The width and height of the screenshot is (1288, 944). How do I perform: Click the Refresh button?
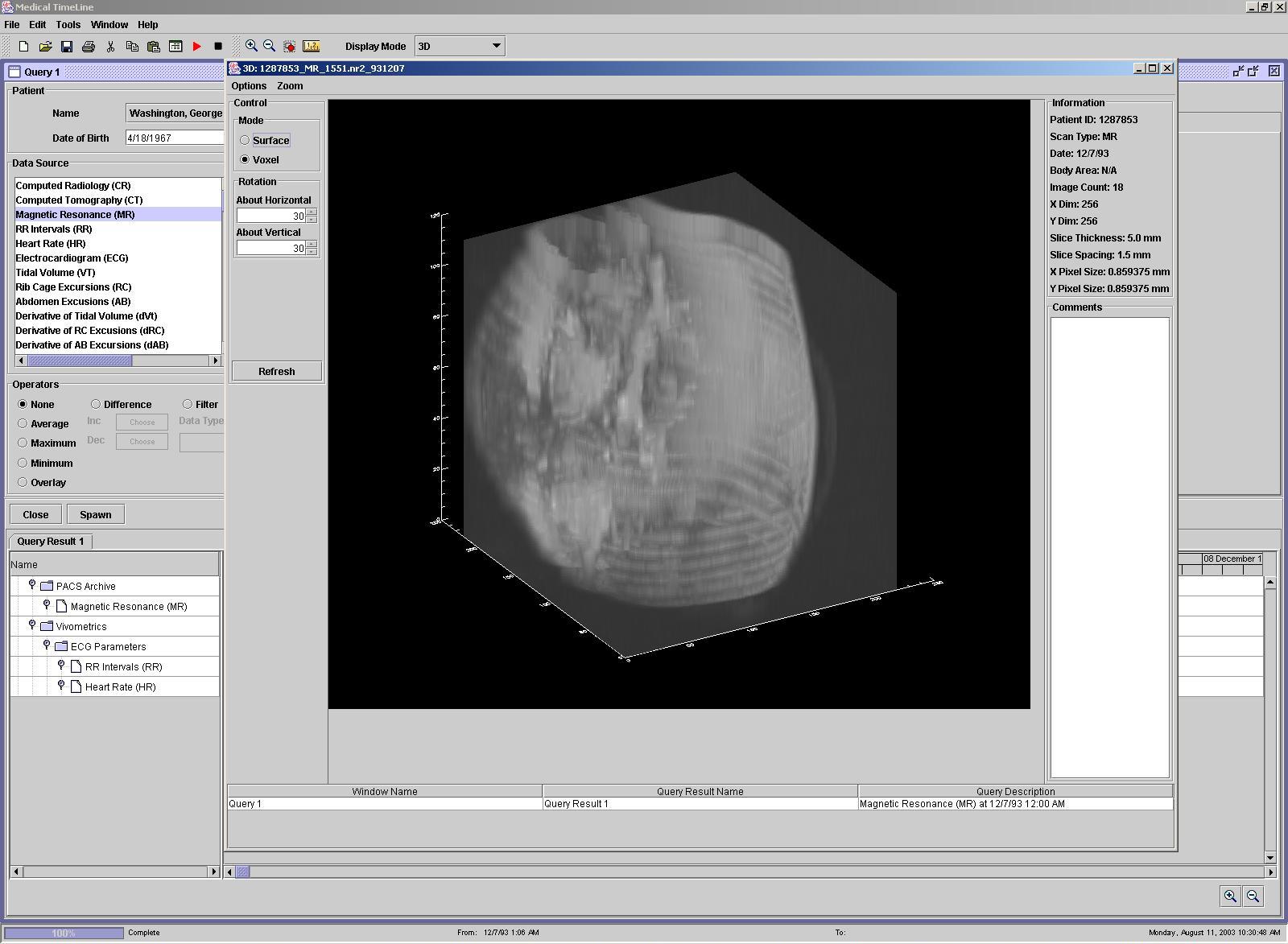[277, 371]
